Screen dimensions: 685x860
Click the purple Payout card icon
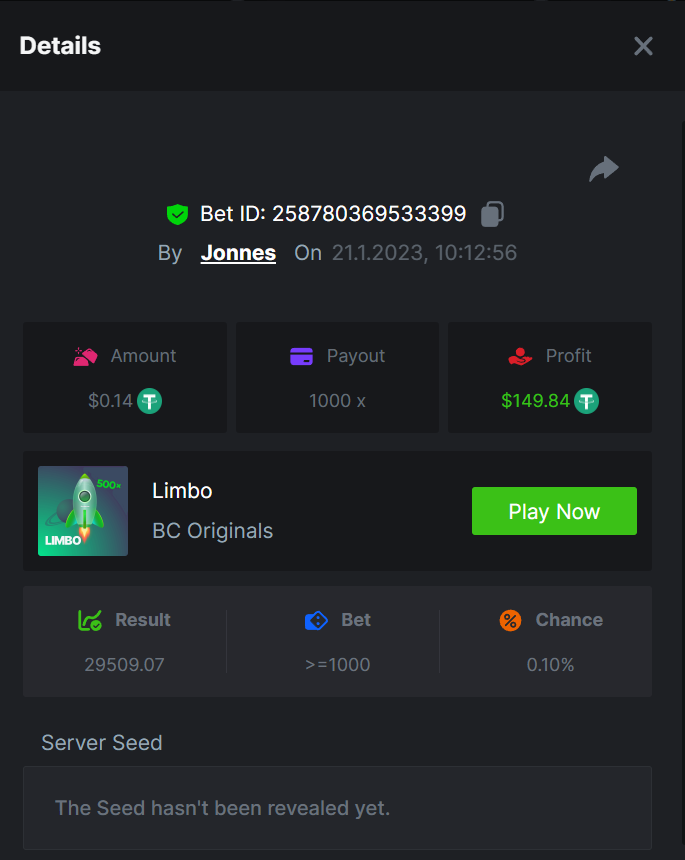pos(302,356)
